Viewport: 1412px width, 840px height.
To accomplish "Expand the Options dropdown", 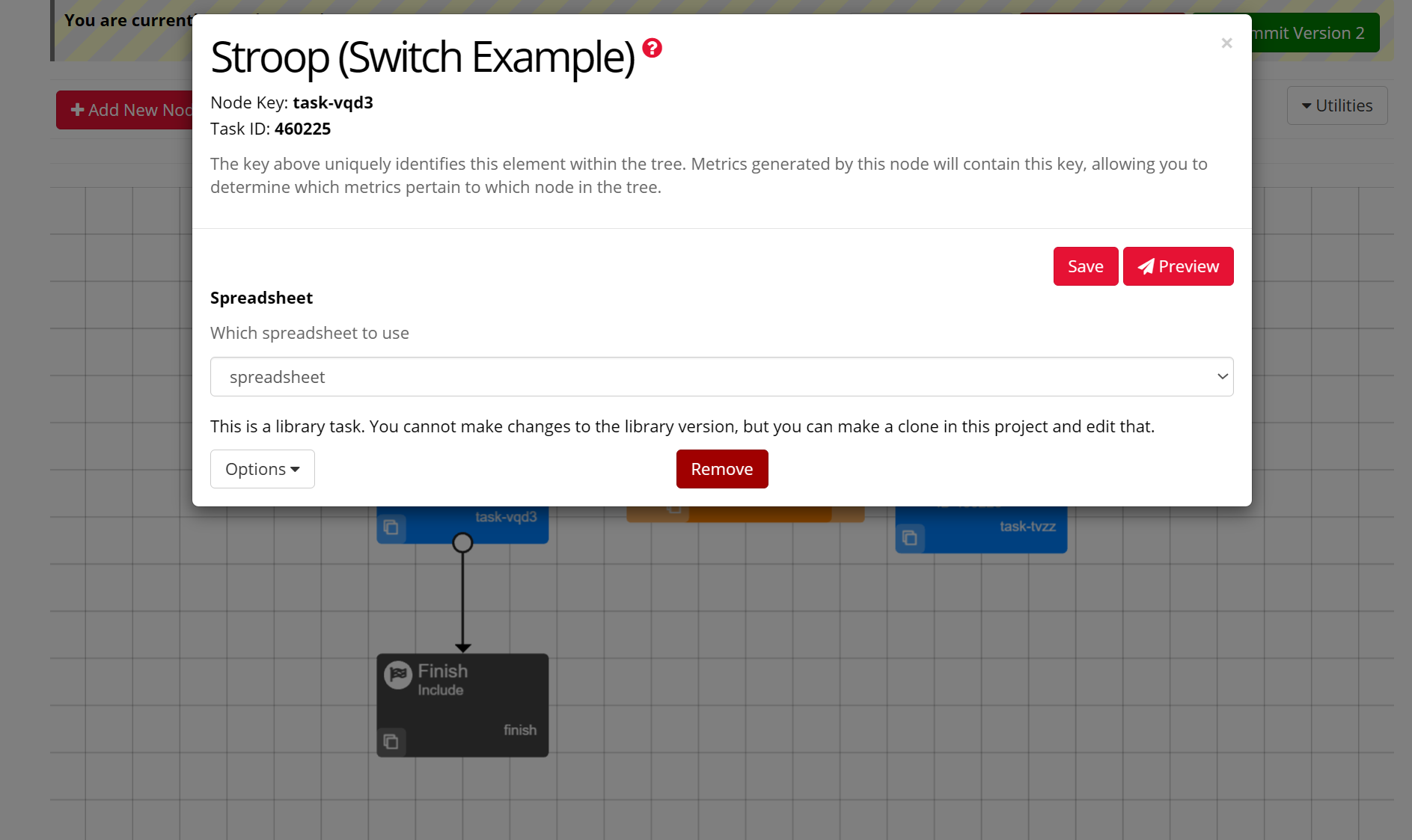I will [262, 469].
